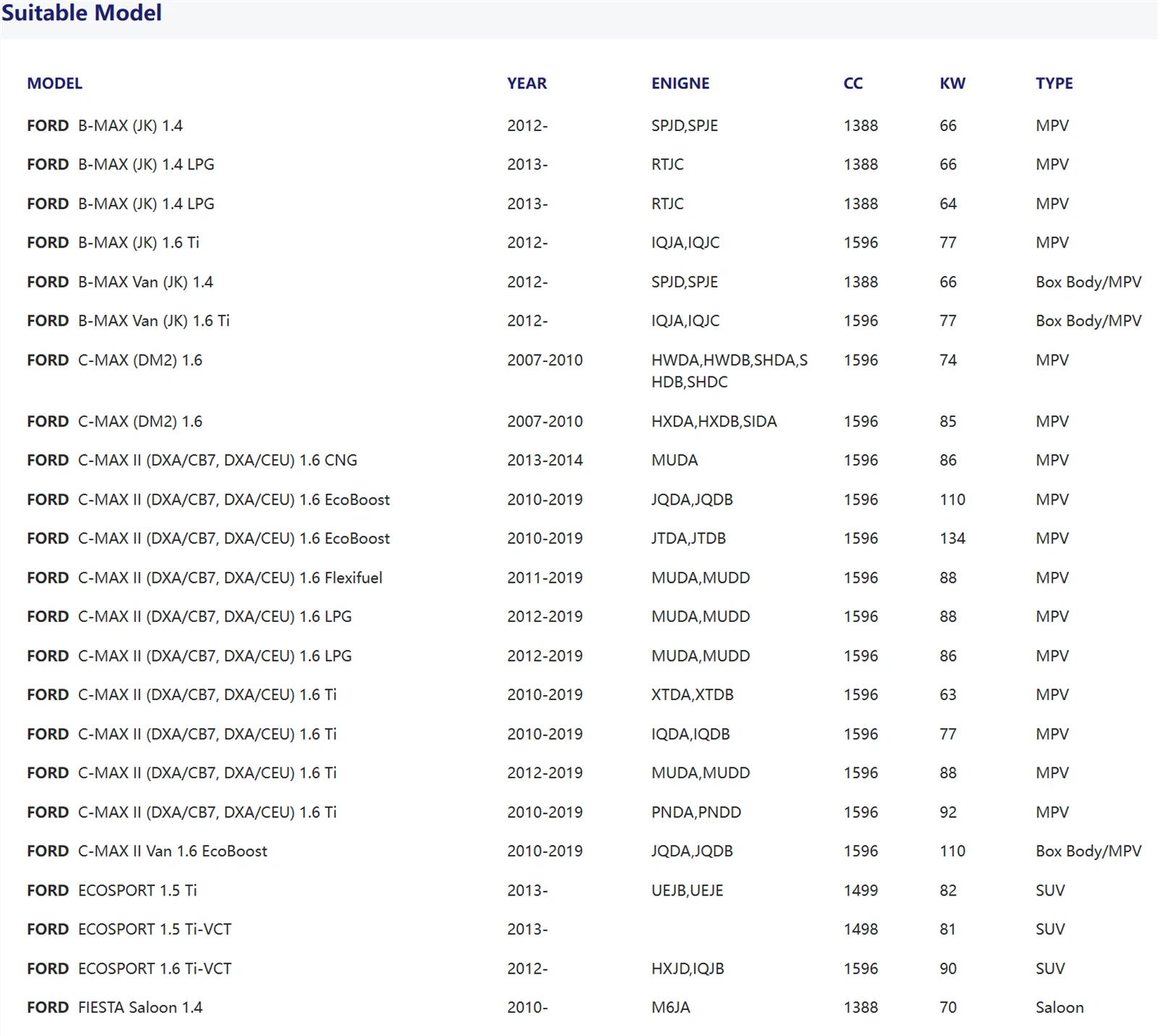This screenshot has width=1158, height=1036.
Task: Click the YEAR column header
Action: (527, 83)
